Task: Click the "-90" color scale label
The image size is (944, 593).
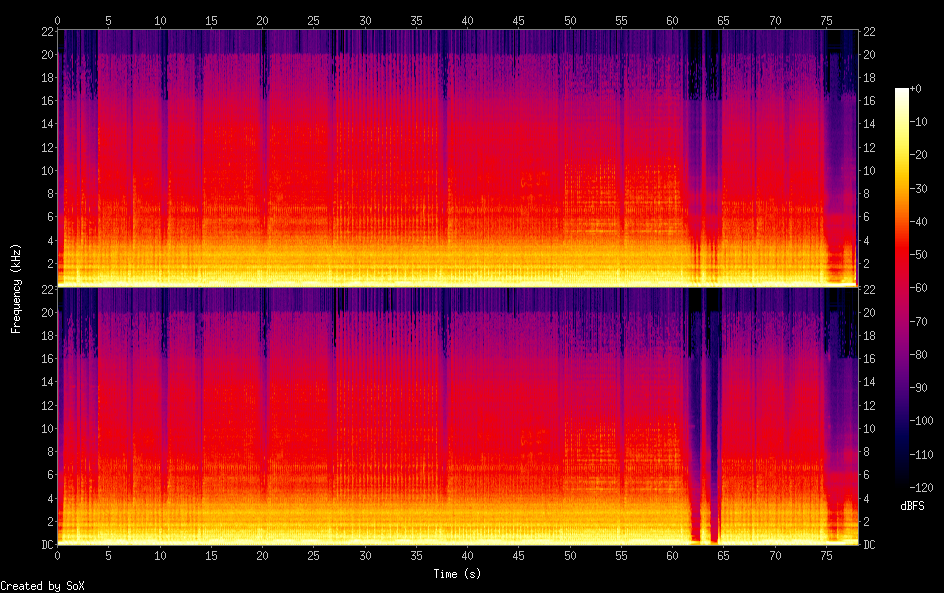Action: (919, 388)
